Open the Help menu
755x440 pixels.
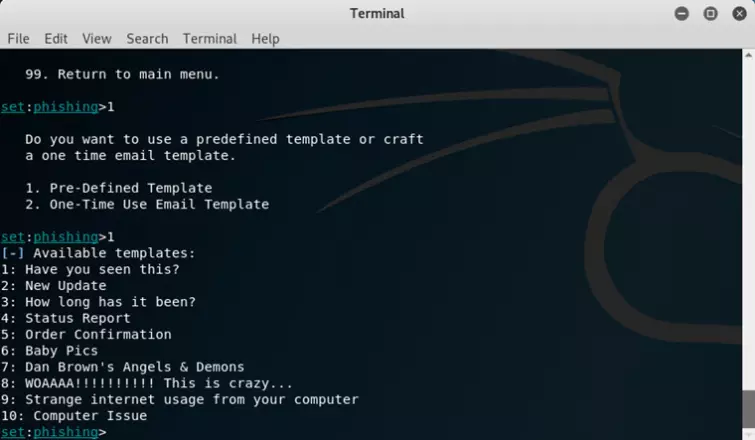pyautogui.click(x=265, y=38)
